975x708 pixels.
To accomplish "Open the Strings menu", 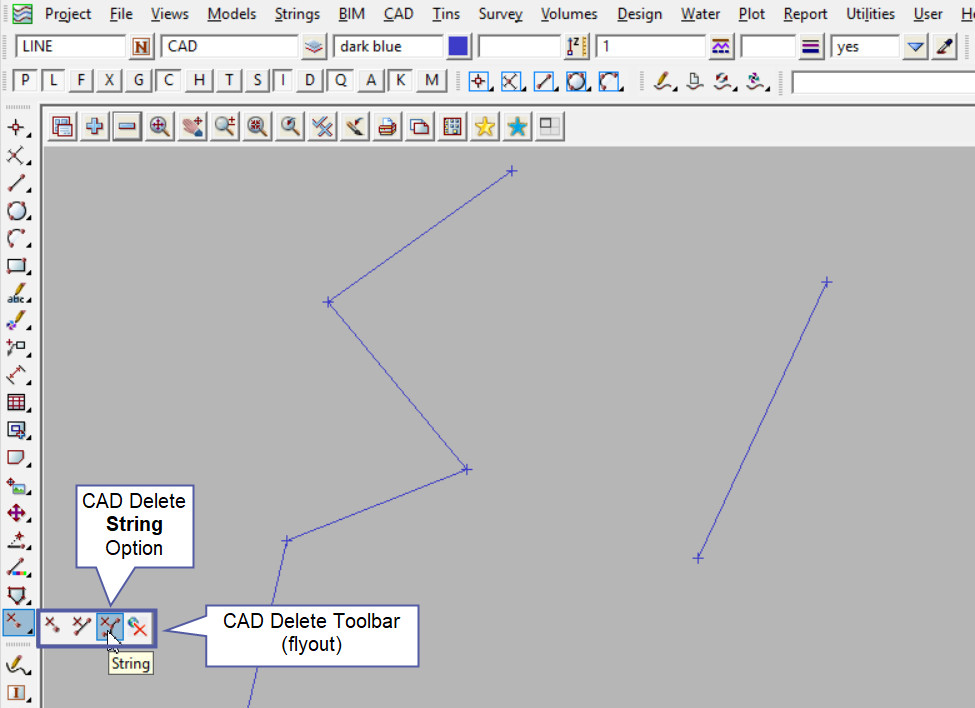I will (x=296, y=14).
